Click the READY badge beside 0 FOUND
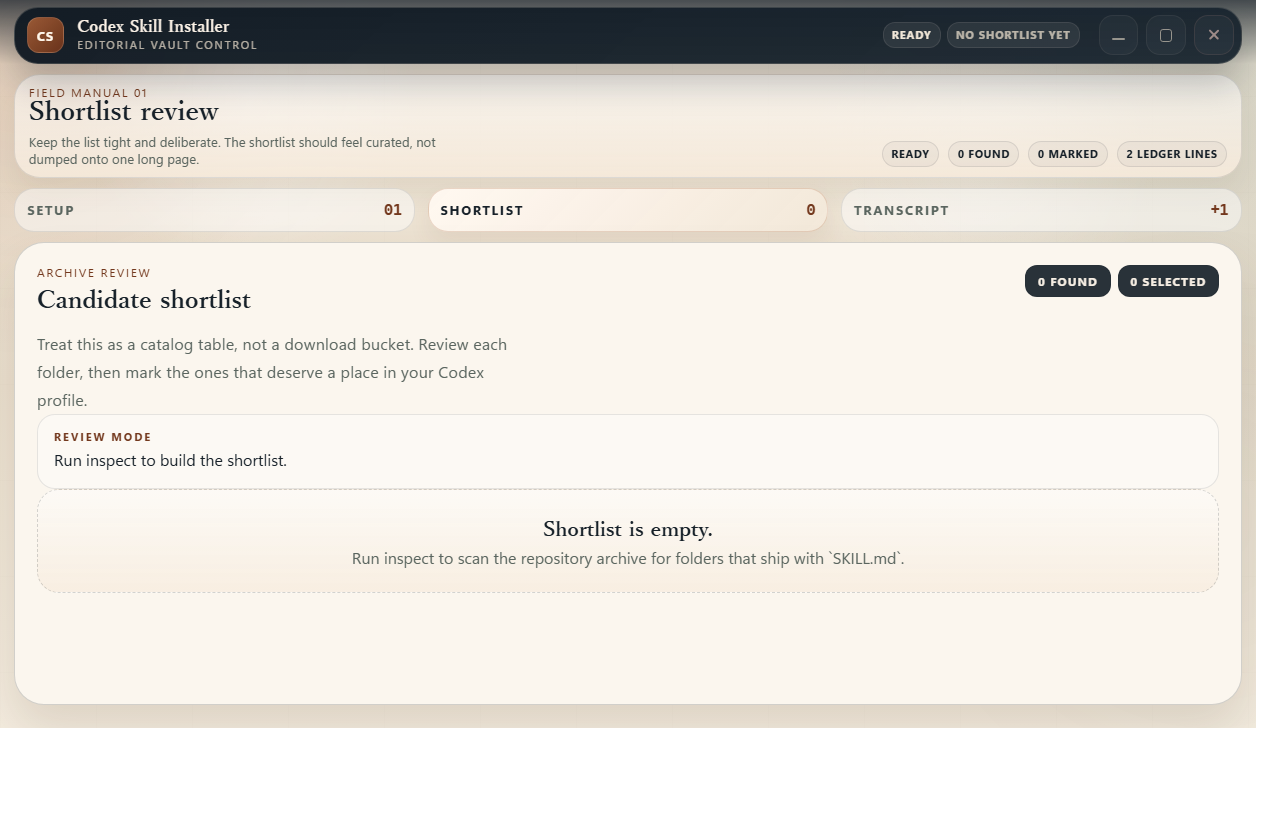 coord(910,154)
